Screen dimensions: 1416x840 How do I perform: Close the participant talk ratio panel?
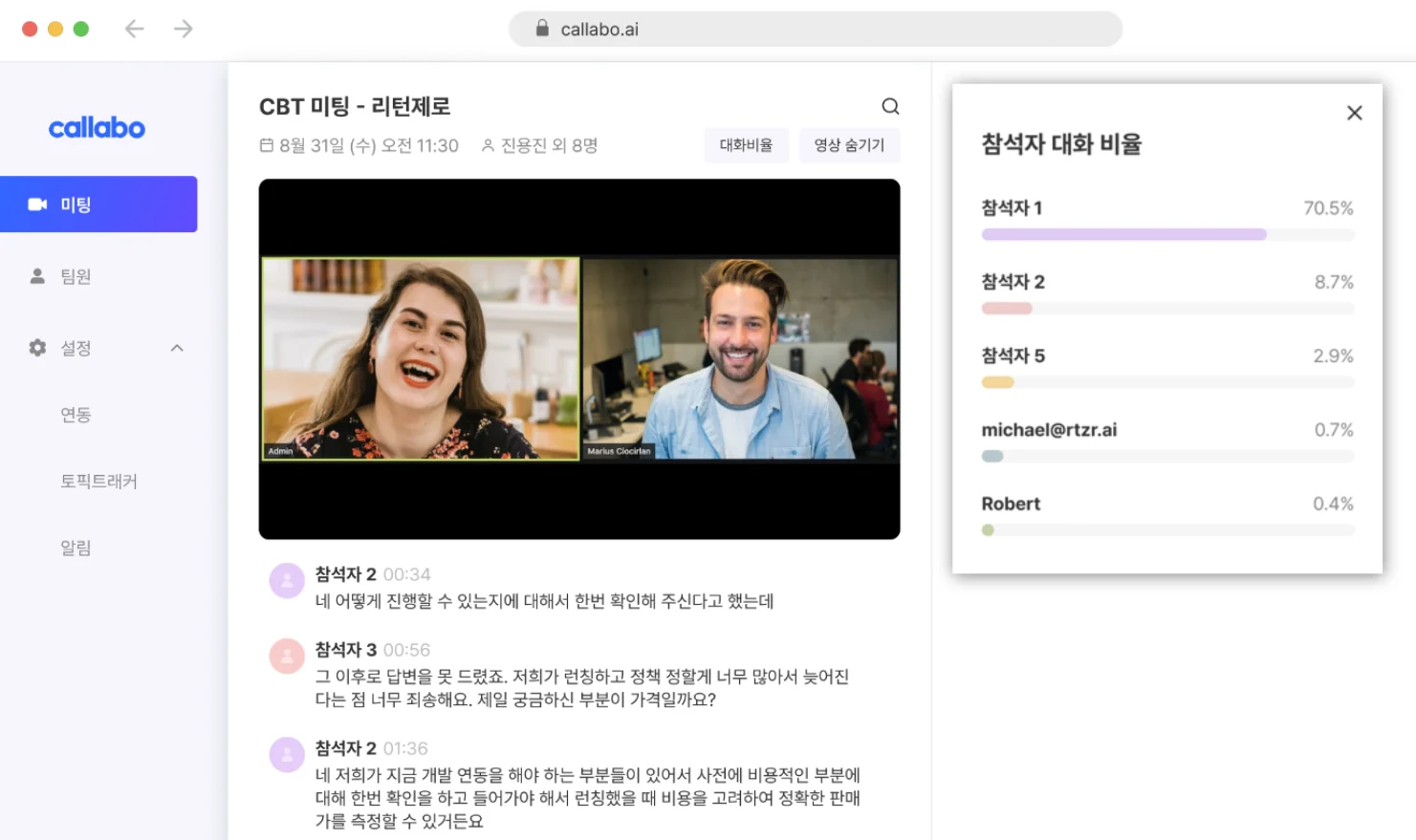click(1354, 113)
